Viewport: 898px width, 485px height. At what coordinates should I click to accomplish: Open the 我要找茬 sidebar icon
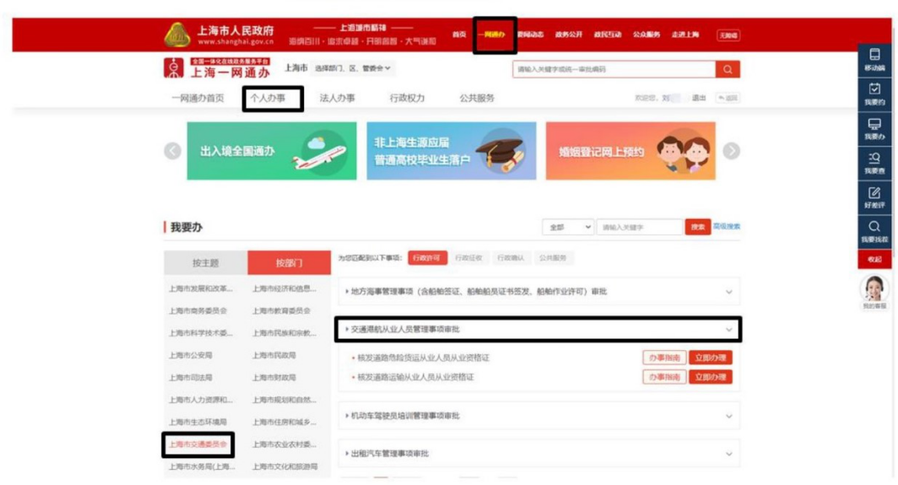(x=875, y=232)
